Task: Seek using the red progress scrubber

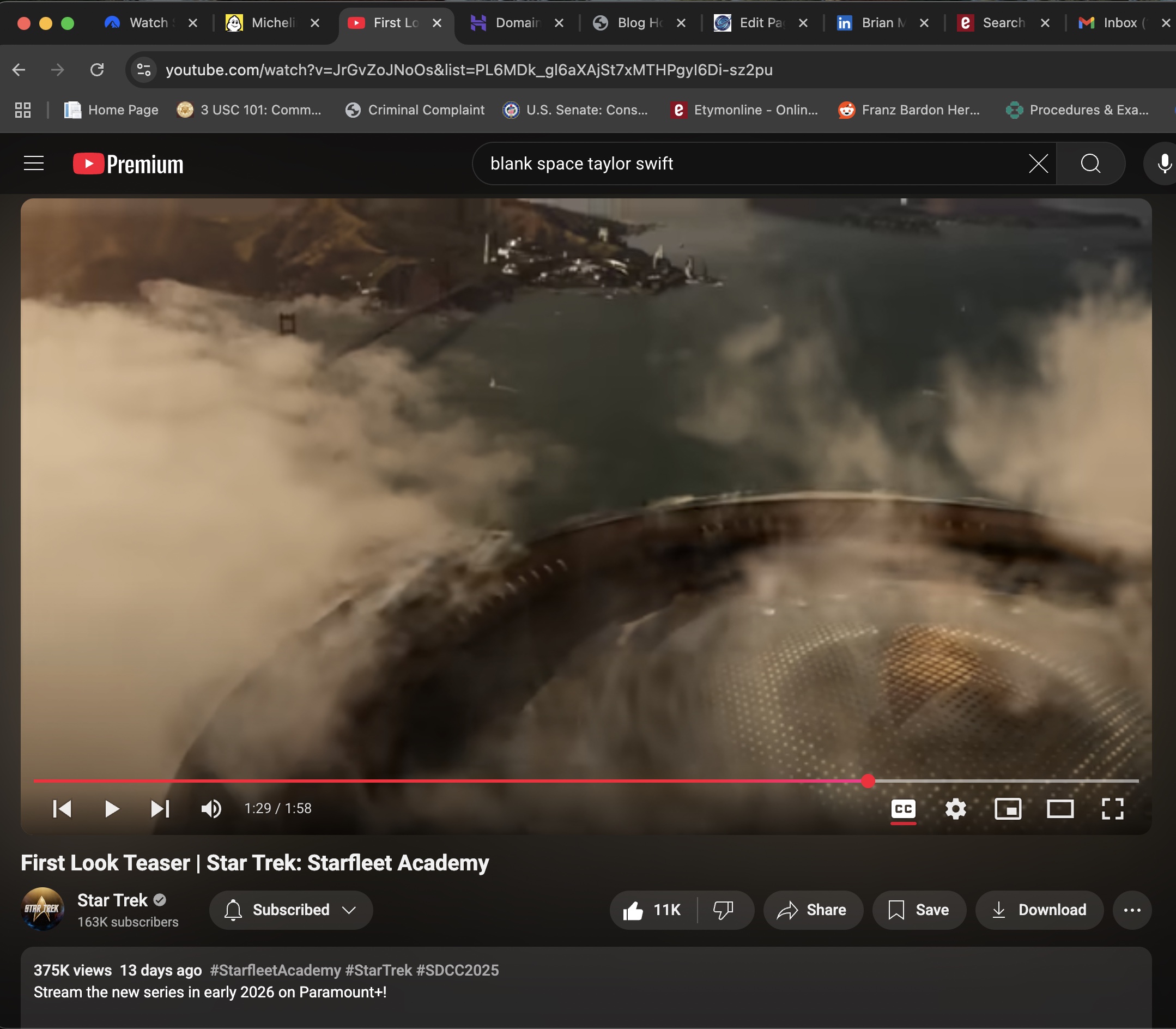Action: (x=868, y=781)
